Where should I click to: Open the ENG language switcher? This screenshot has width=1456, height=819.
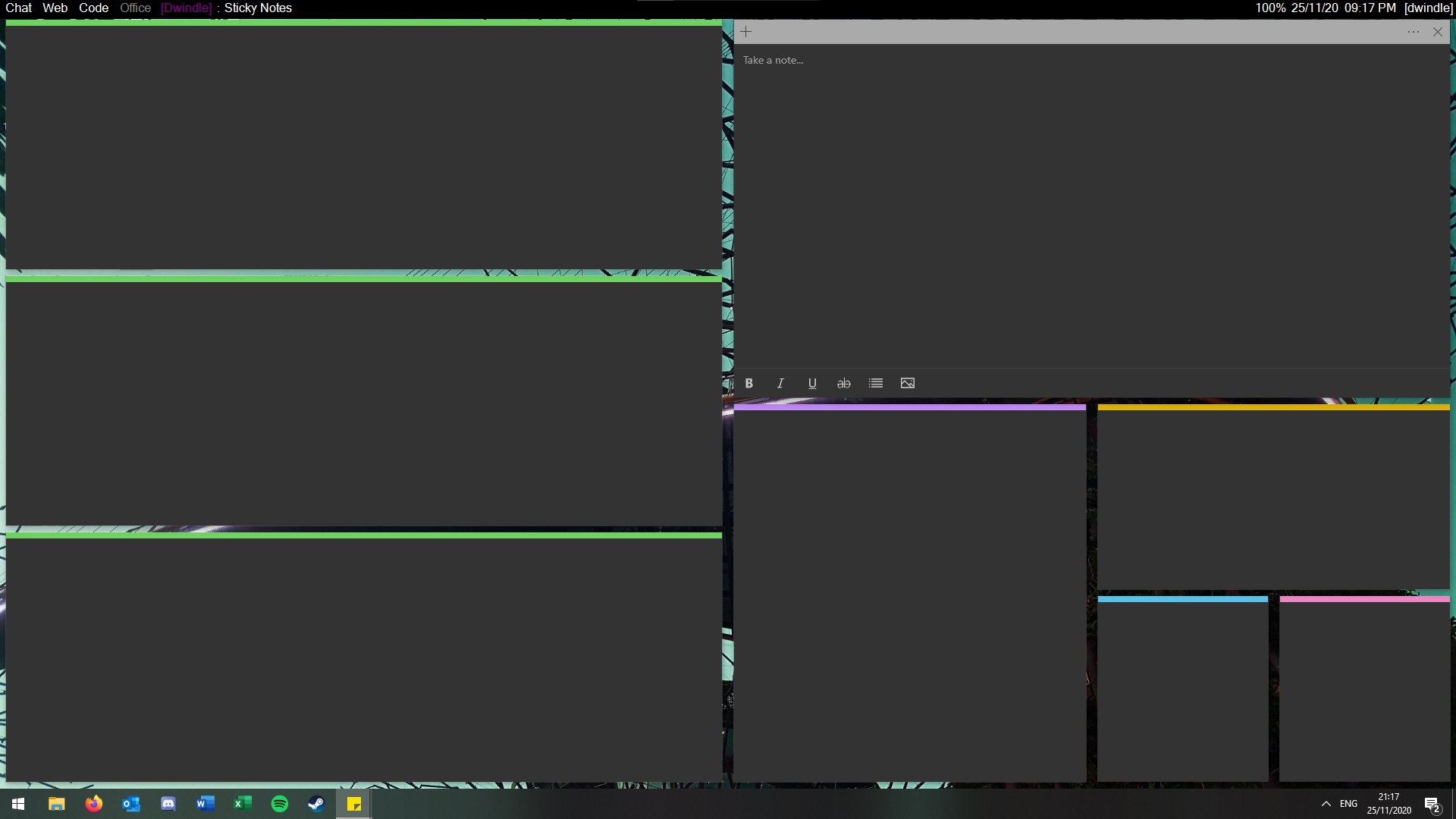1348,804
